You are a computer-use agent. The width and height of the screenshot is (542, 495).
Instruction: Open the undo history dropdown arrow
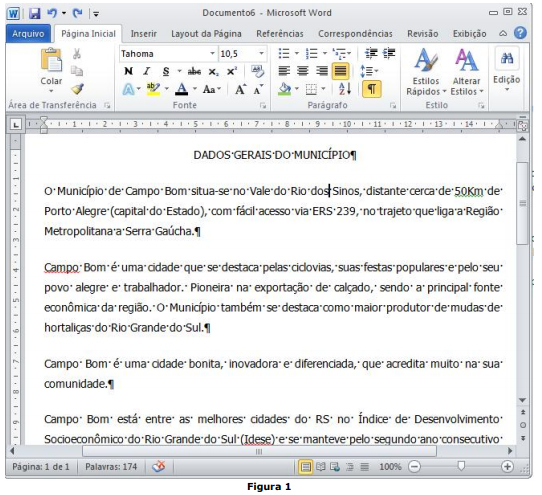tap(64, 13)
